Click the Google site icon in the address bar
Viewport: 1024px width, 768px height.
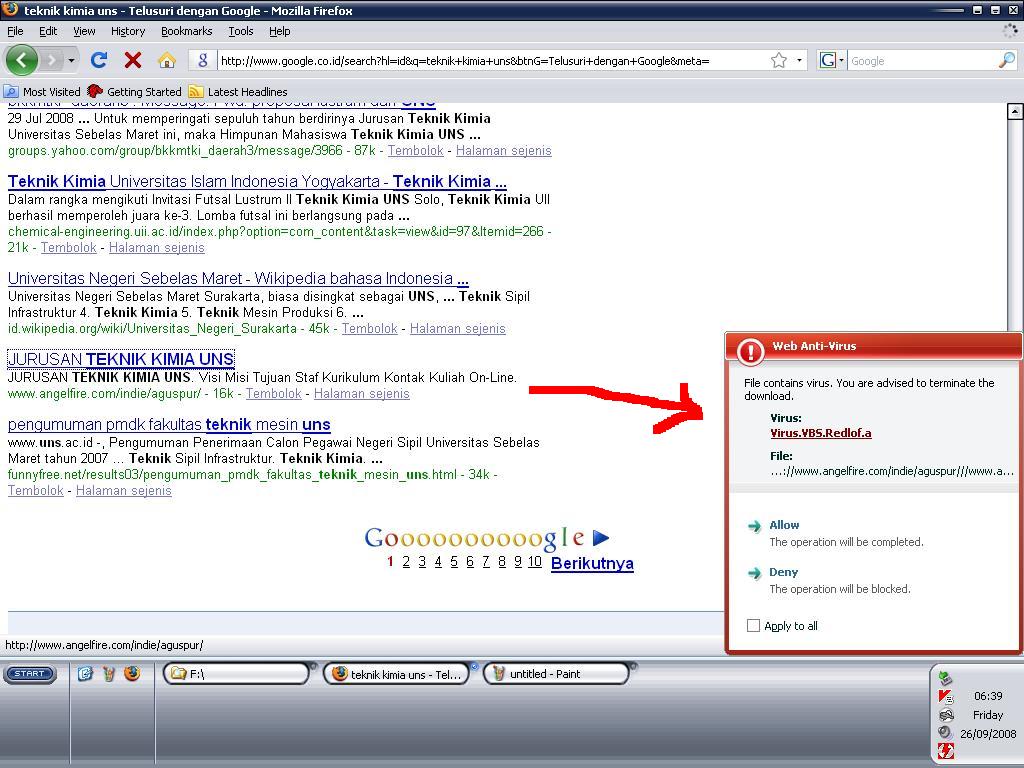(x=202, y=60)
